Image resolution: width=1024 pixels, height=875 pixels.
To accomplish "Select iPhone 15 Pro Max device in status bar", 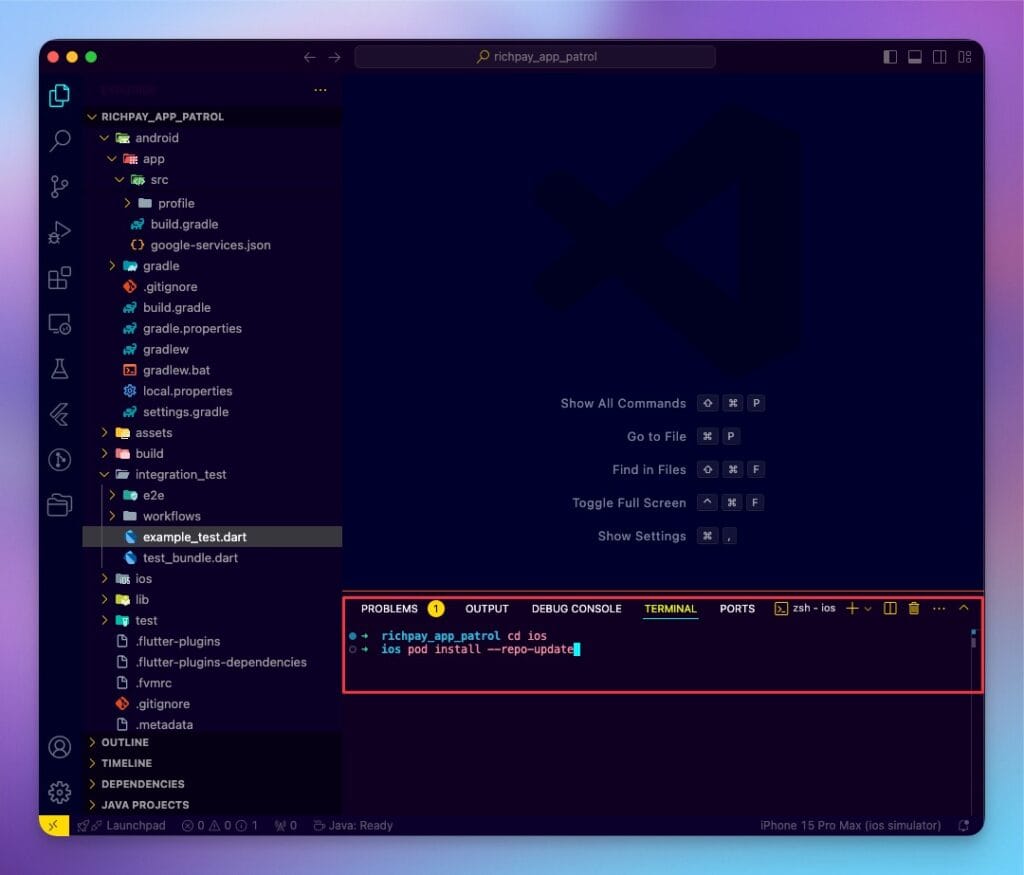I will [x=850, y=825].
